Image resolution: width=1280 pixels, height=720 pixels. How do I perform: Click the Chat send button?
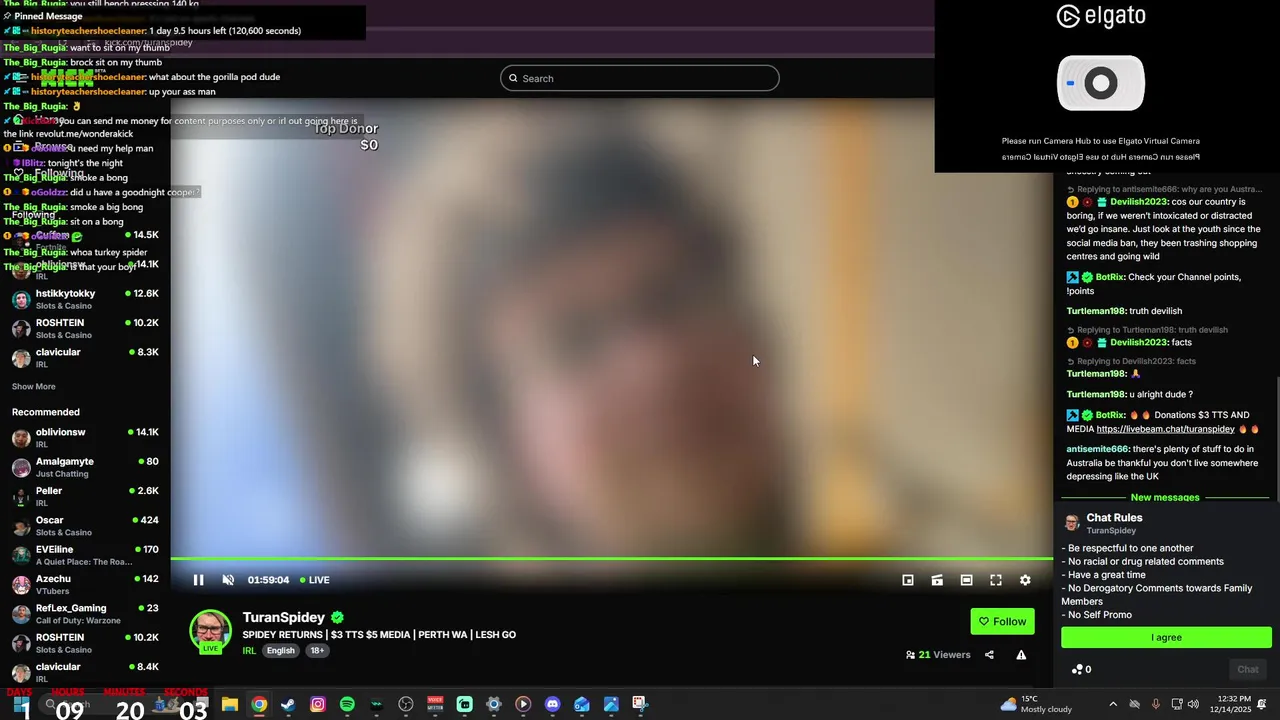pos(1248,669)
